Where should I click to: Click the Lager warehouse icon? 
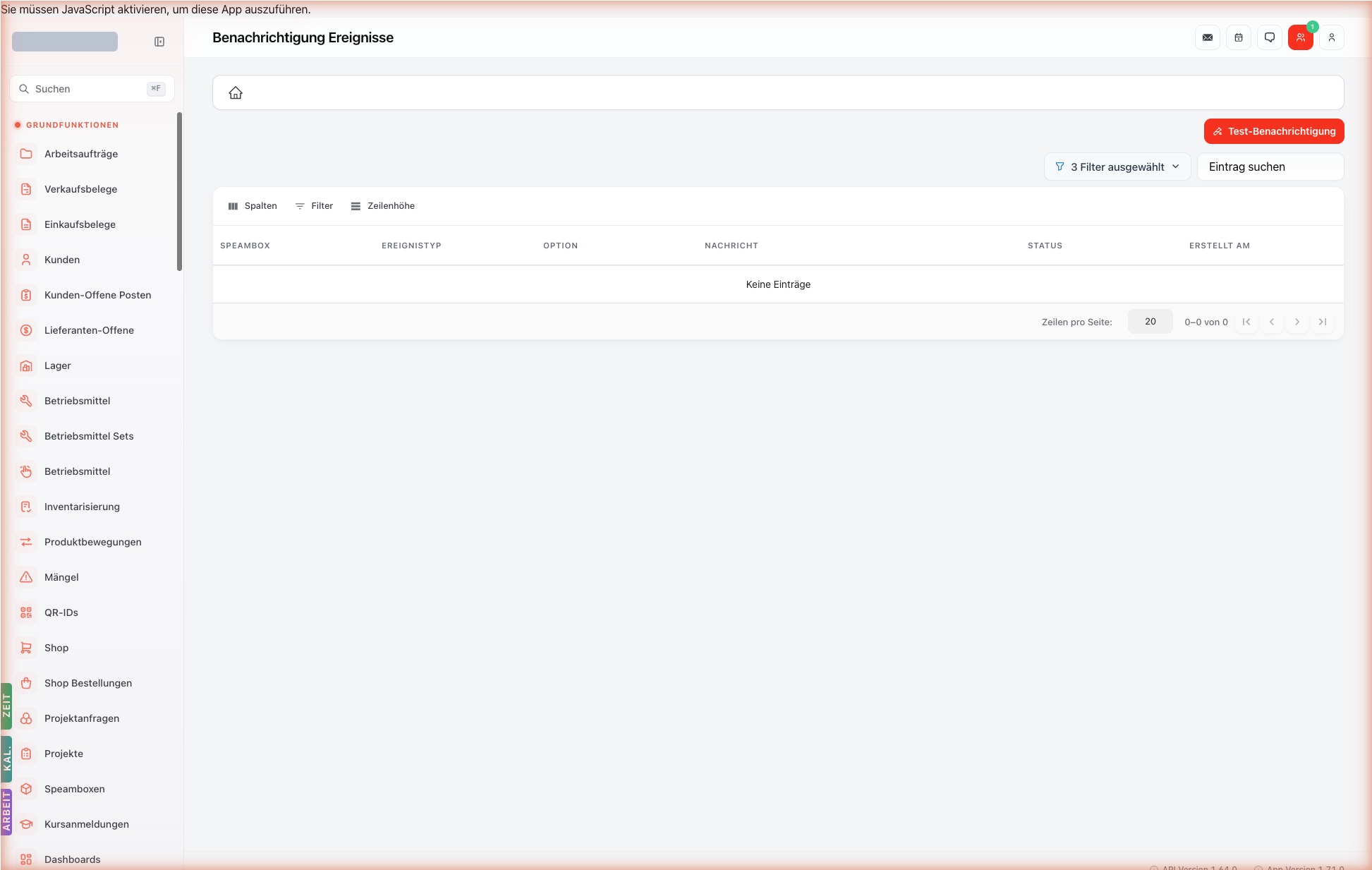[x=26, y=365]
